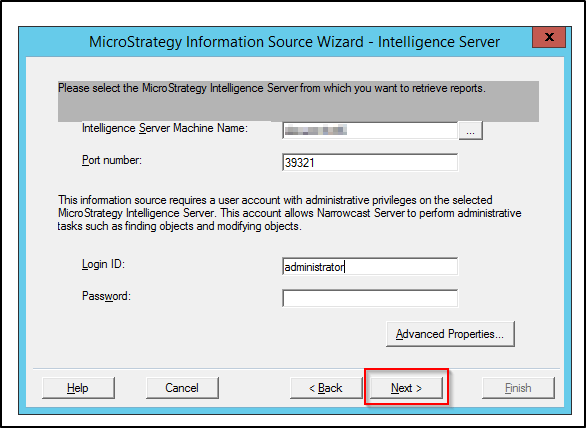Go back with the < Back button
This screenshot has width=586, height=428.
[x=326, y=388]
